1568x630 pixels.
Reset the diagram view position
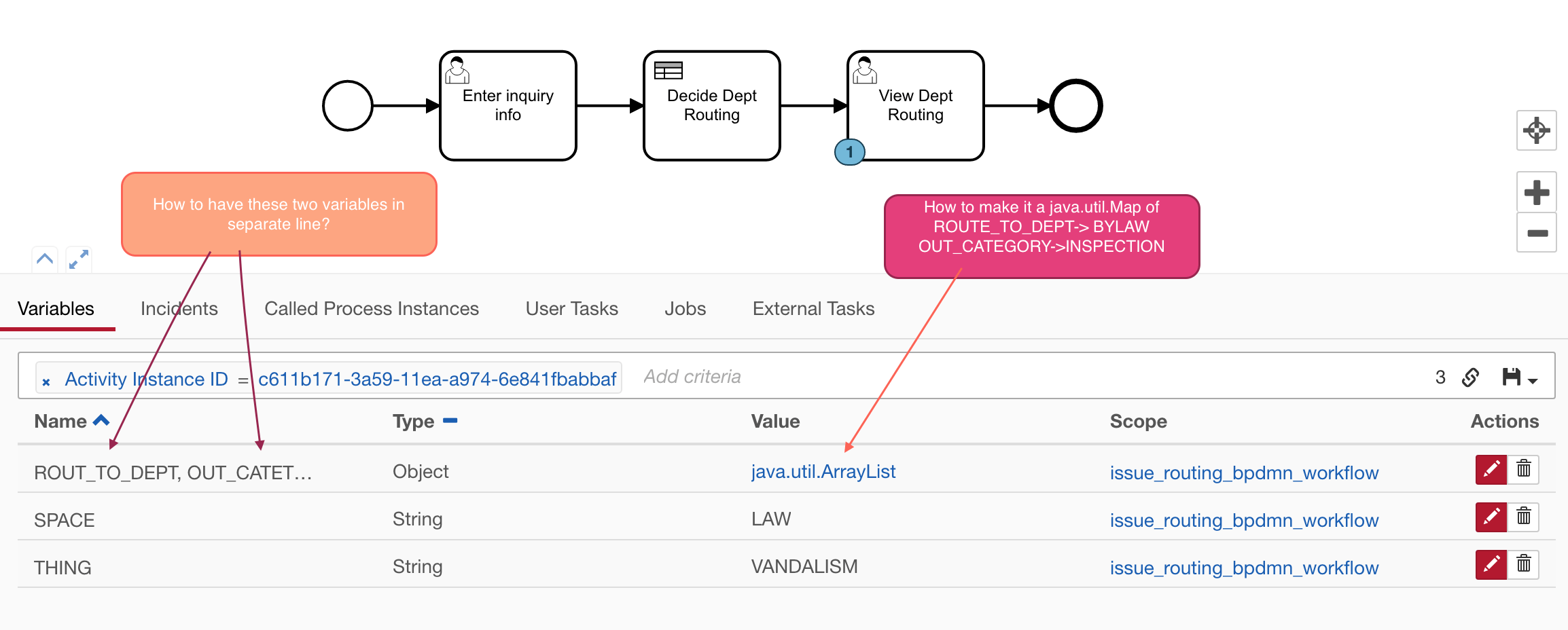coord(1537,131)
